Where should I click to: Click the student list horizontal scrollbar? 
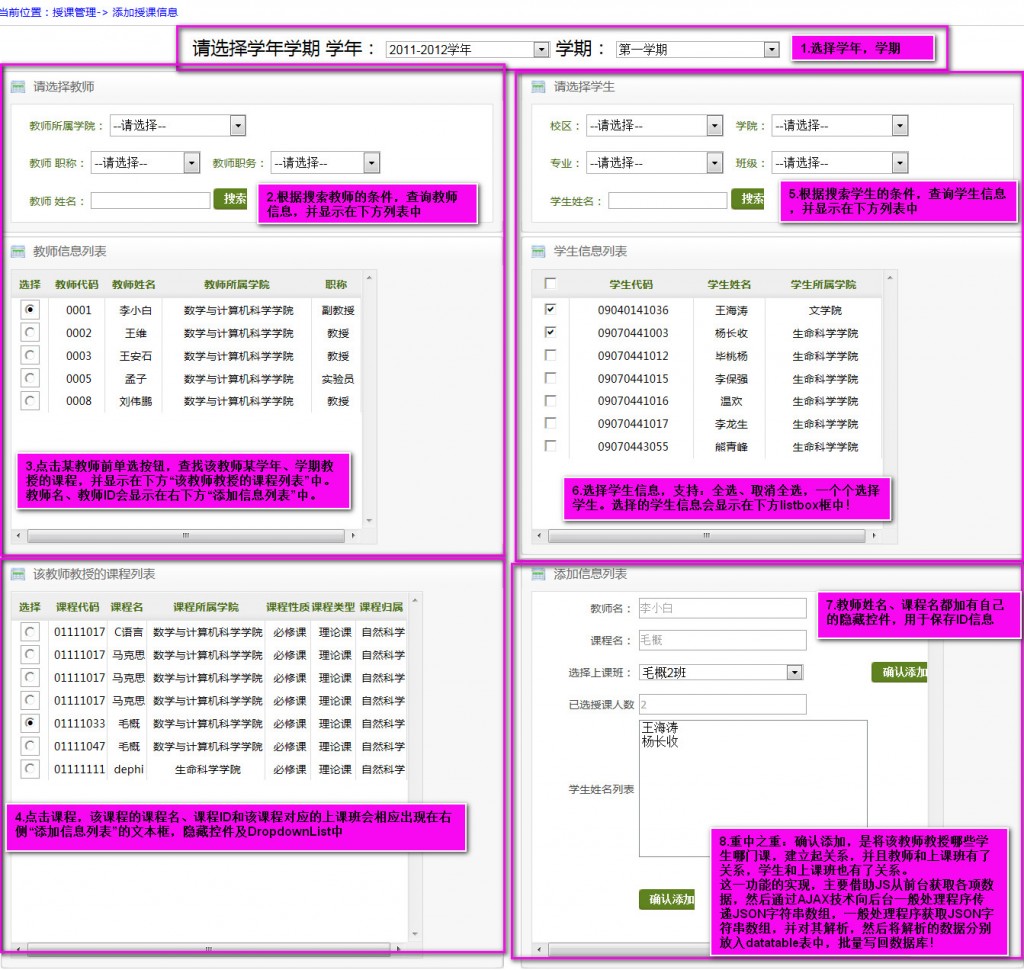tap(707, 536)
